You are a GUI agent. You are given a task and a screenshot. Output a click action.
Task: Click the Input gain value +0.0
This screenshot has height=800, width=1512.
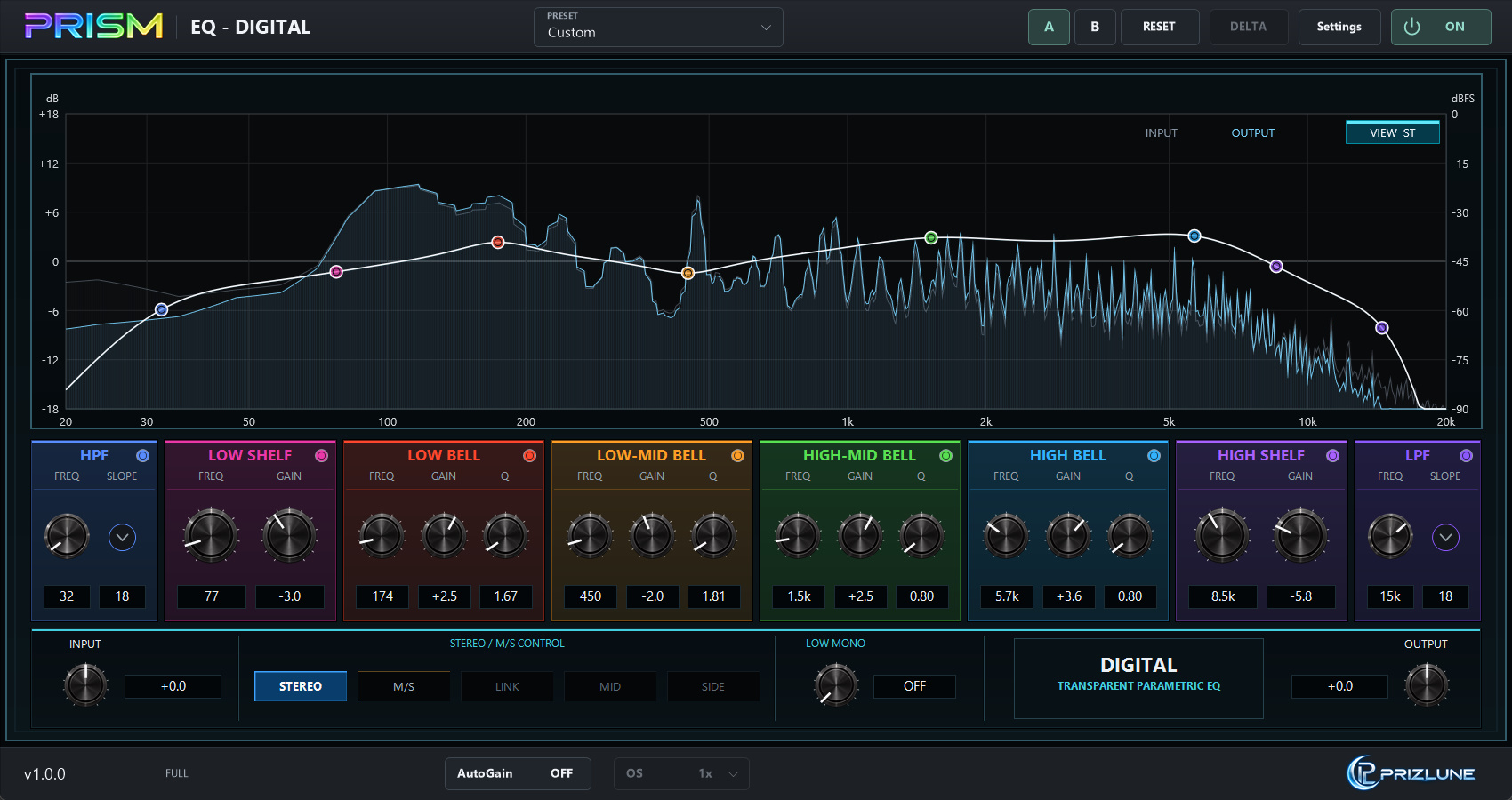click(173, 686)
